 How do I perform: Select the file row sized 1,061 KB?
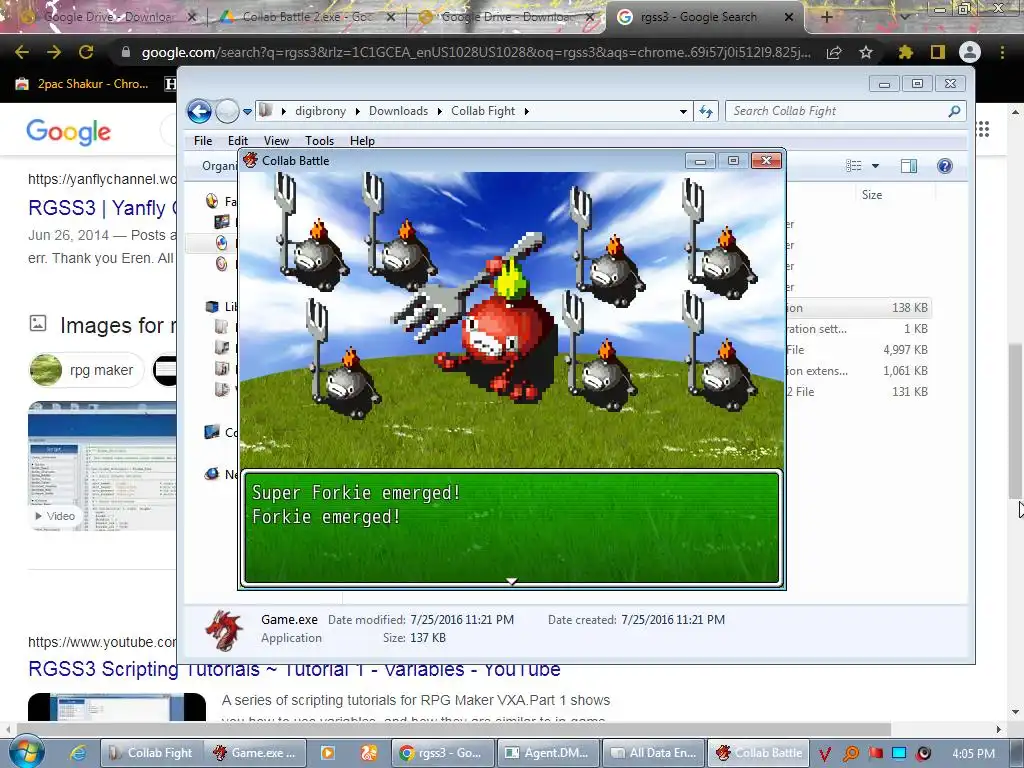857,370
